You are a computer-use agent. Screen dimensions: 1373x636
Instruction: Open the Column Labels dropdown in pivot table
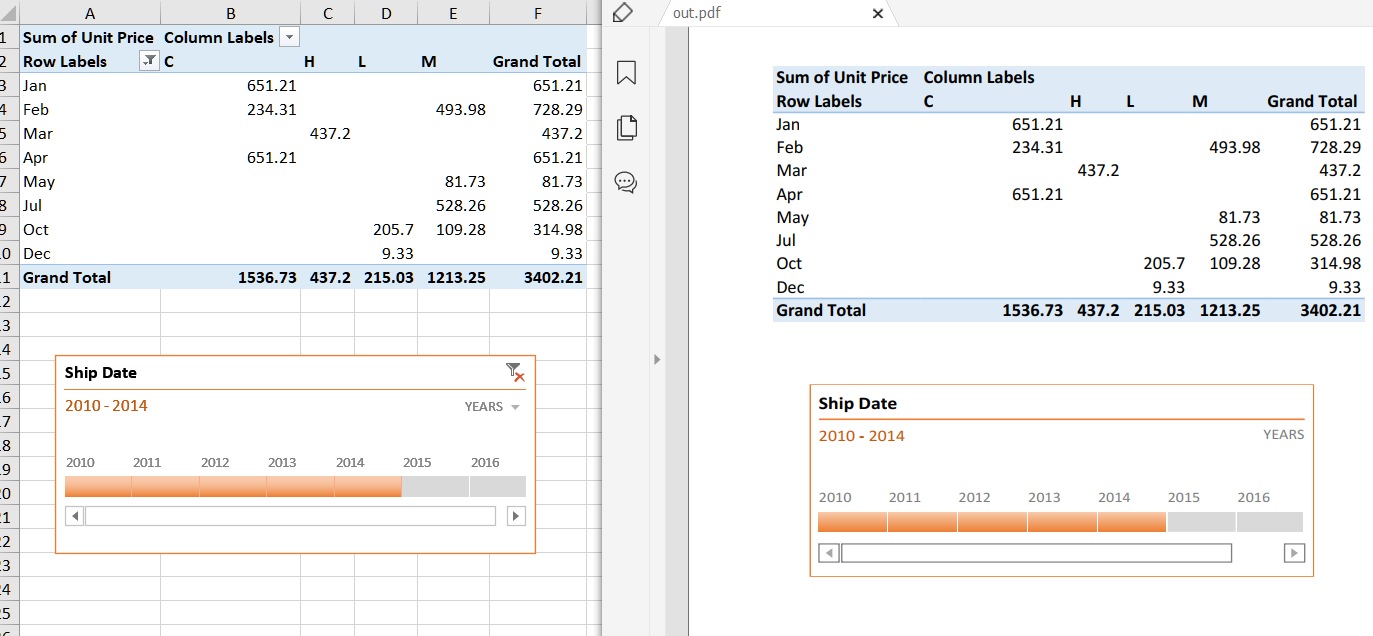pos(289,37)
